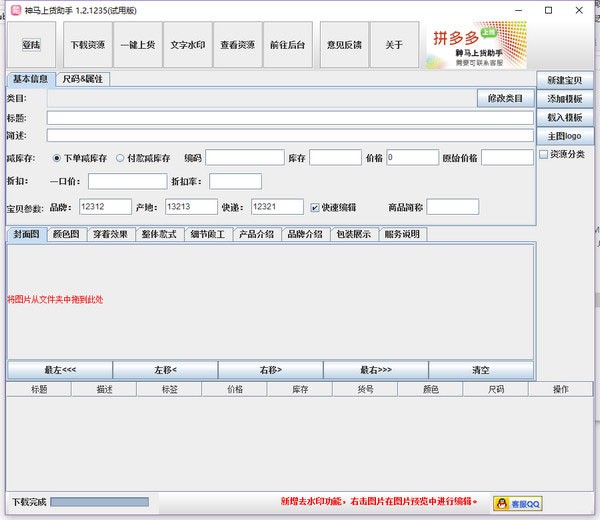600x520 pixels.
Task: Toggle the 快速编辑 checkbox
Action: tap(315, 207)
